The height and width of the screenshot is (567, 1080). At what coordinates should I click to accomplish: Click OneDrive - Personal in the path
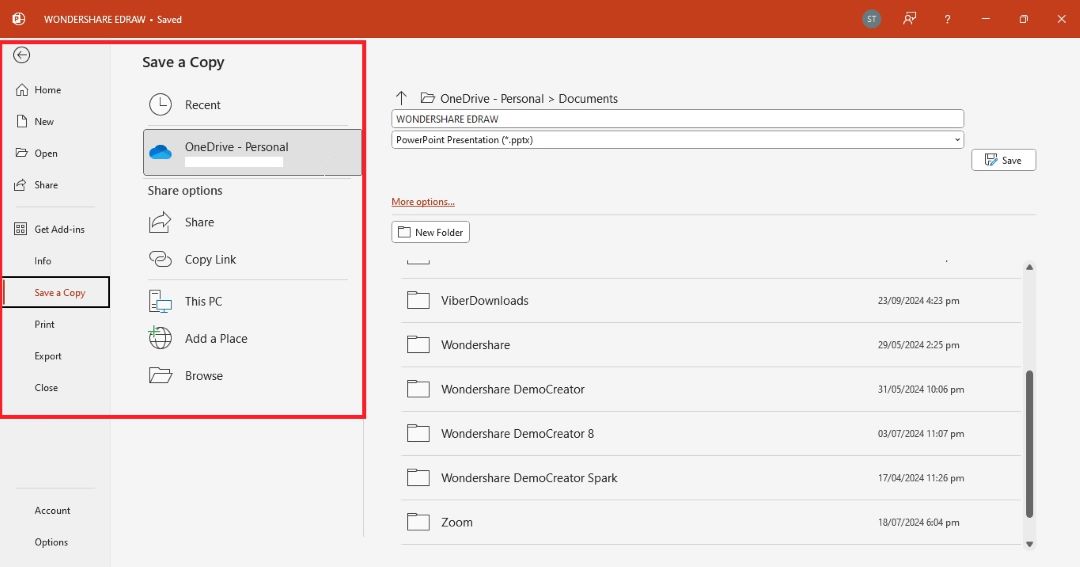(492, 99)
